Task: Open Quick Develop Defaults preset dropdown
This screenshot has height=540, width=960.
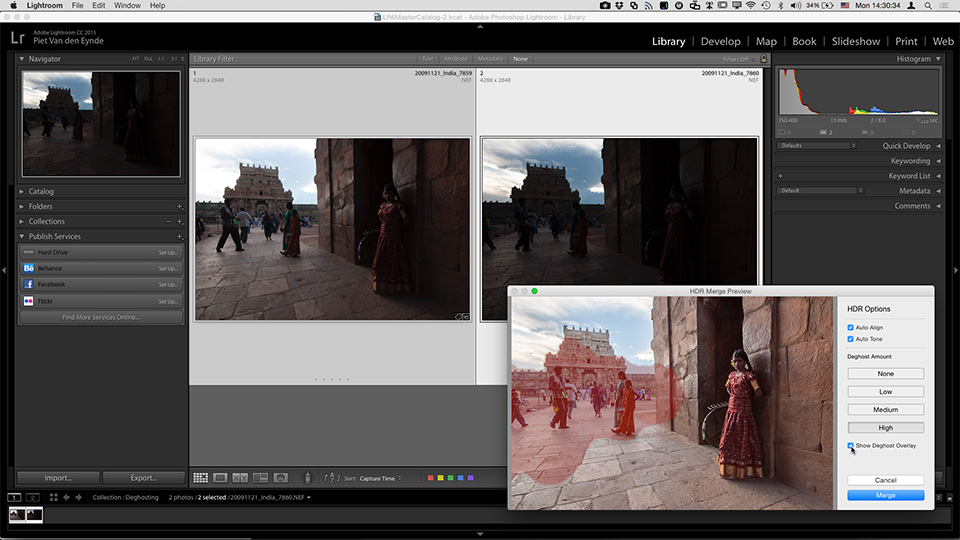Action: (x=817, y=146)
